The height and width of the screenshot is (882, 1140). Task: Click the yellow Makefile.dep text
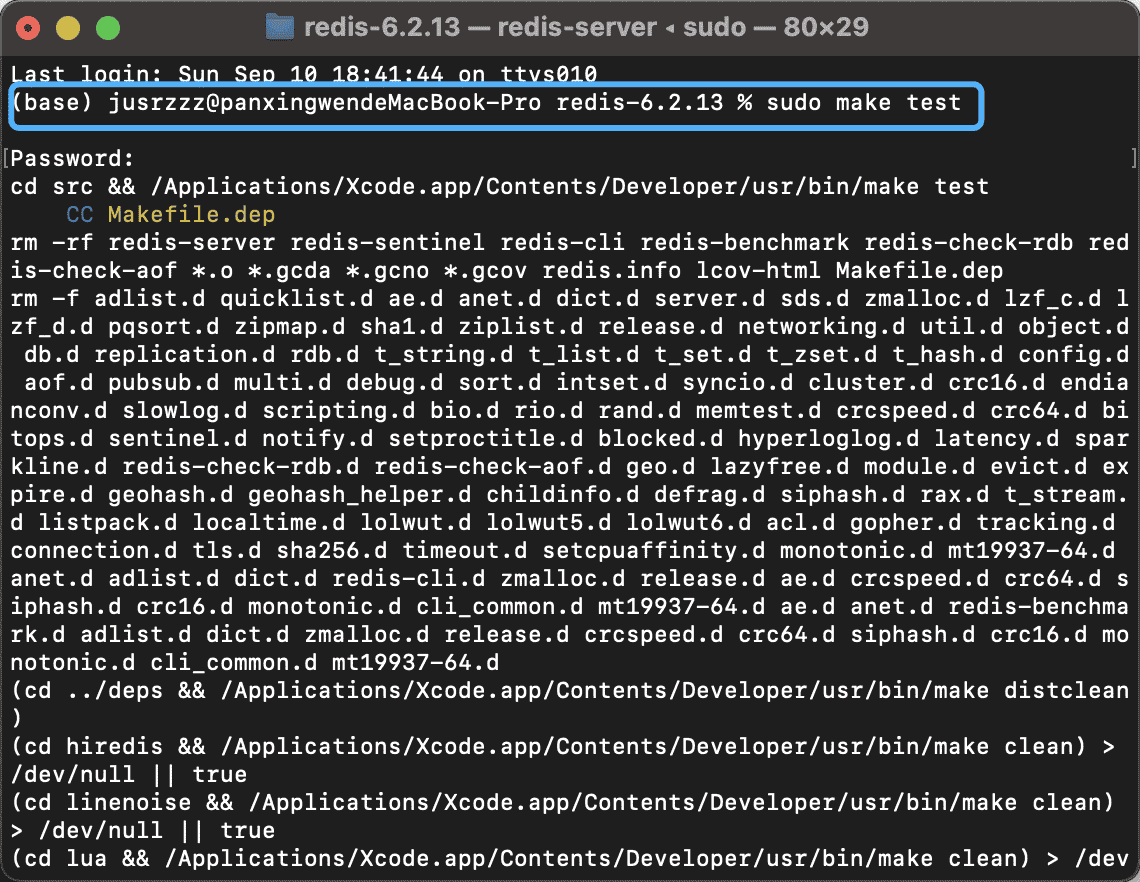(191, 214)
